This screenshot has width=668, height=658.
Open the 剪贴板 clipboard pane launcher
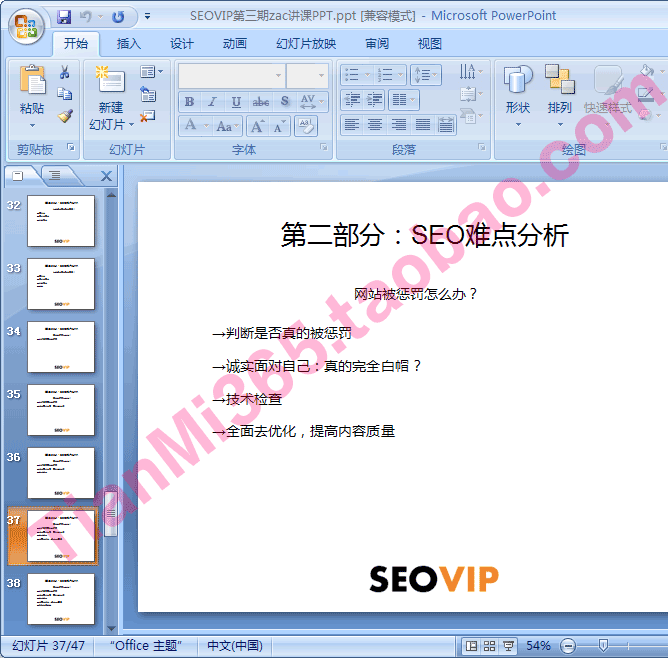click(71, 147)
